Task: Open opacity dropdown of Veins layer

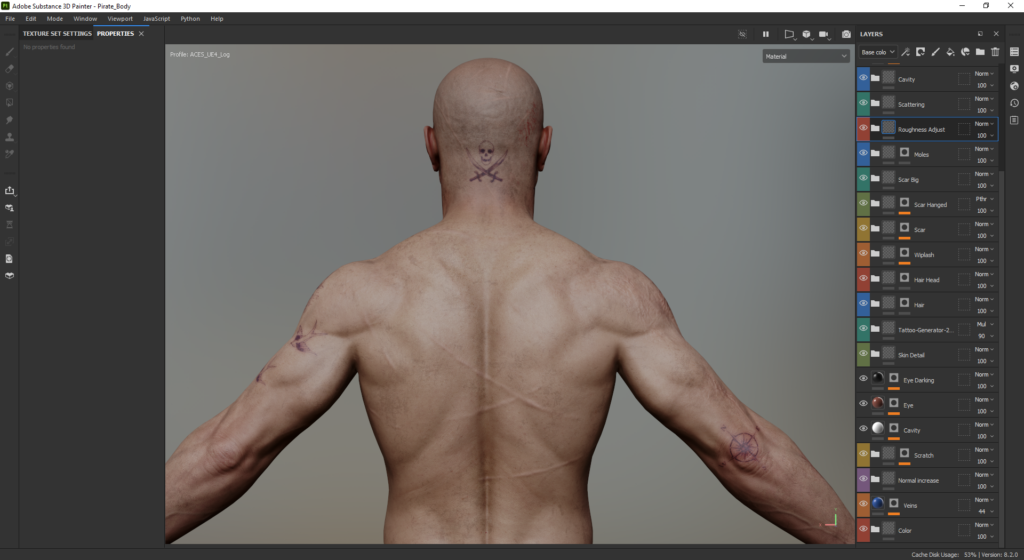Action: (x=984, y=512)
